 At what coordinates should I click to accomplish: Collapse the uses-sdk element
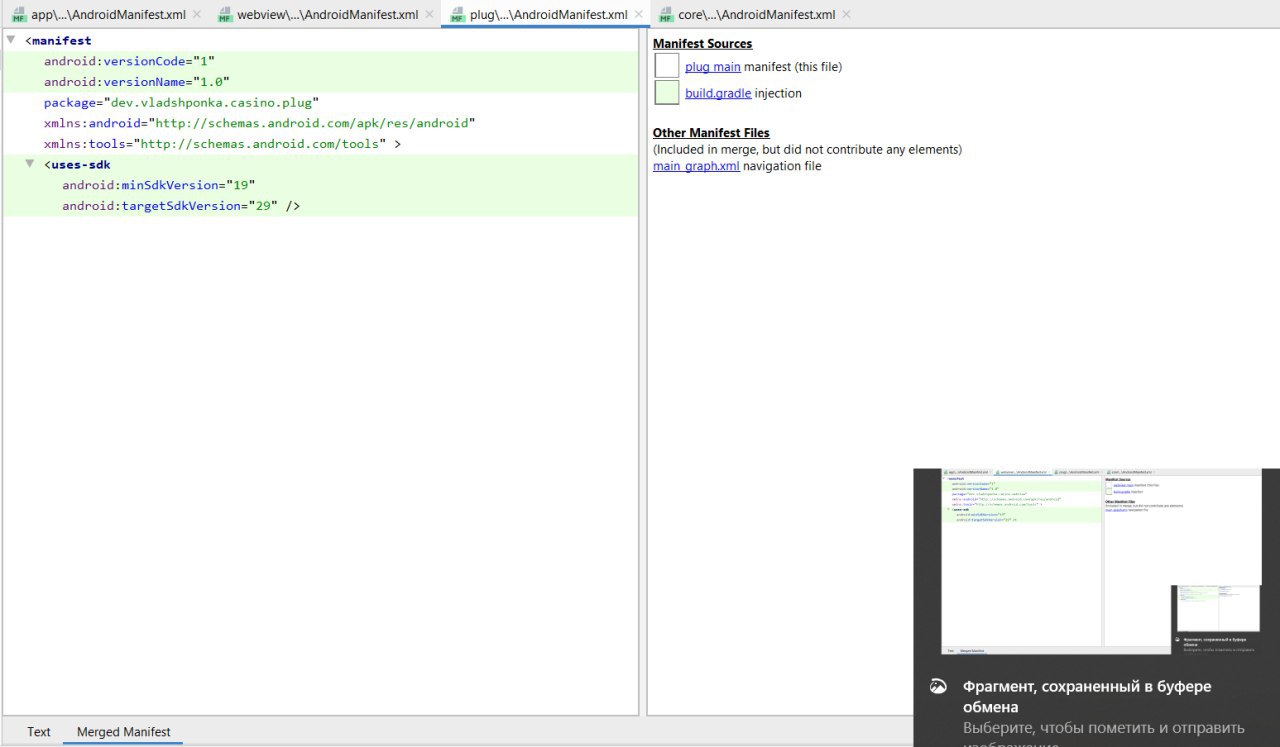click(x=30, y=164)
